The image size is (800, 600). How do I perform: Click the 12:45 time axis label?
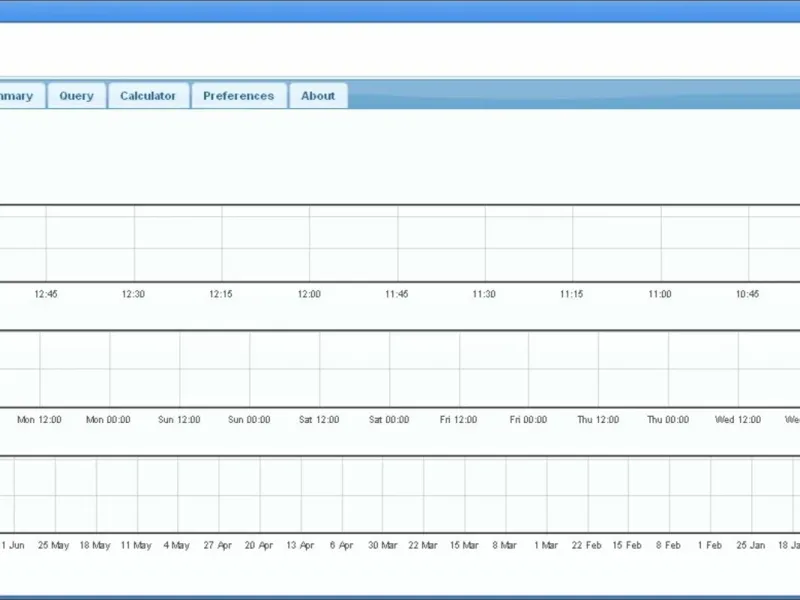46,294
